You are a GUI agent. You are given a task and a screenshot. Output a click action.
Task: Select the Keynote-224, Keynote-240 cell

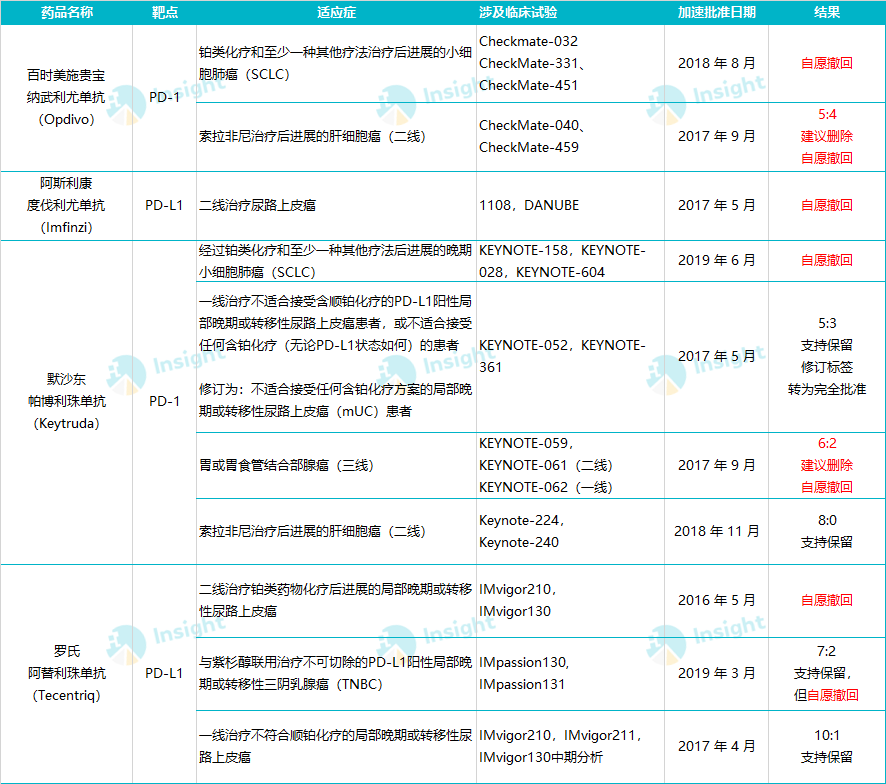(x=570, y=531)
